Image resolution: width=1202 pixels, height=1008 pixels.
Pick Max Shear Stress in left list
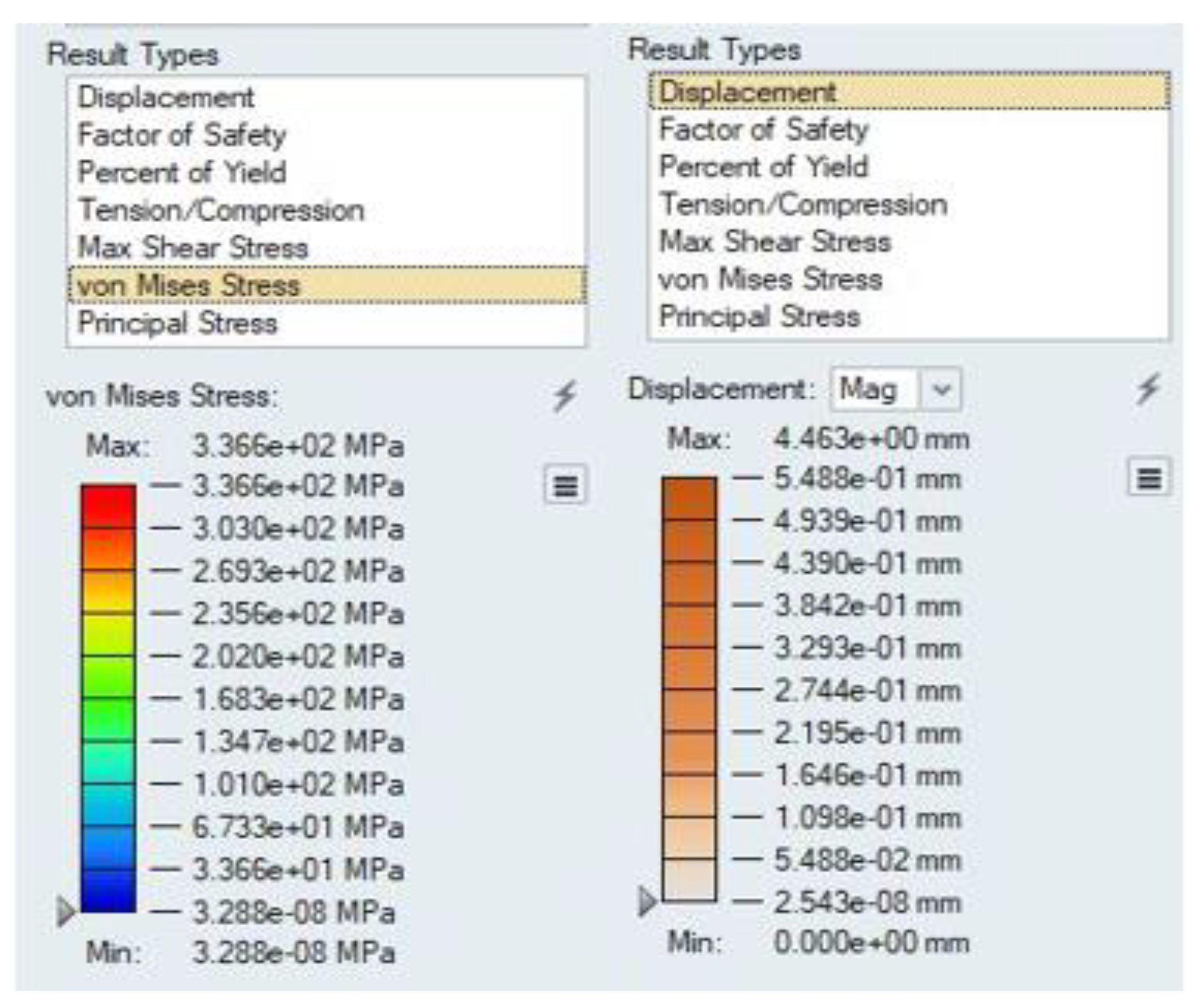coord(193,247)
